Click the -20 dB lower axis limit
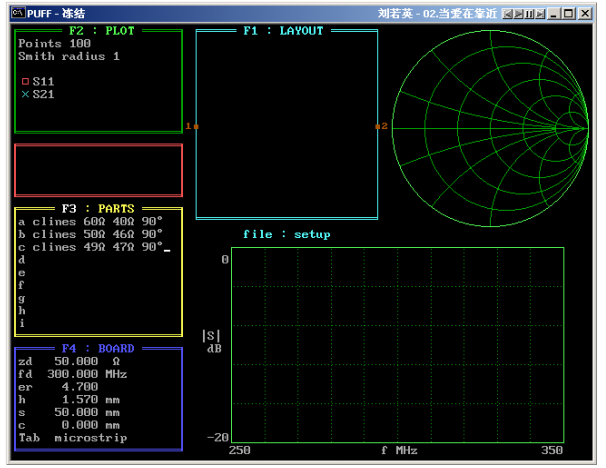 pos(218,437)
